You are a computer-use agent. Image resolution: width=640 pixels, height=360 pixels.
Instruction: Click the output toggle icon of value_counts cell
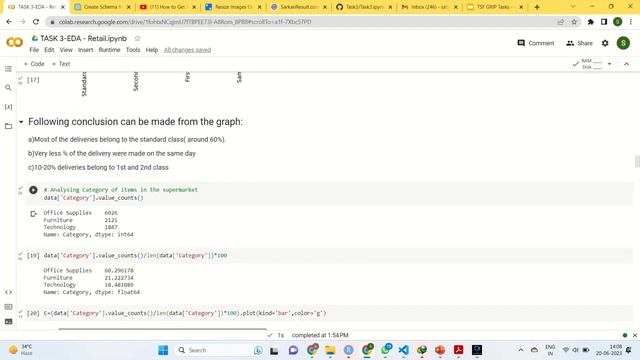tap(33, 213)
